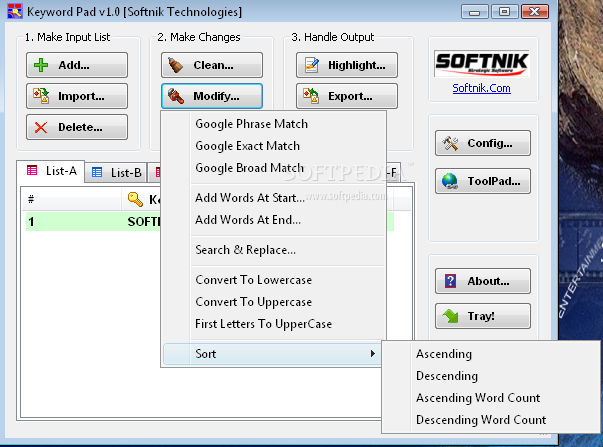603x447 pixels.
Task: Maximize the Keyword Pad window
Action: coord(504,12)
